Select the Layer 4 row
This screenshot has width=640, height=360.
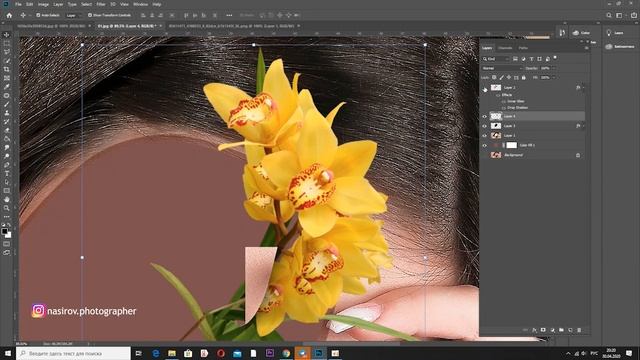[x=533, y=116]
